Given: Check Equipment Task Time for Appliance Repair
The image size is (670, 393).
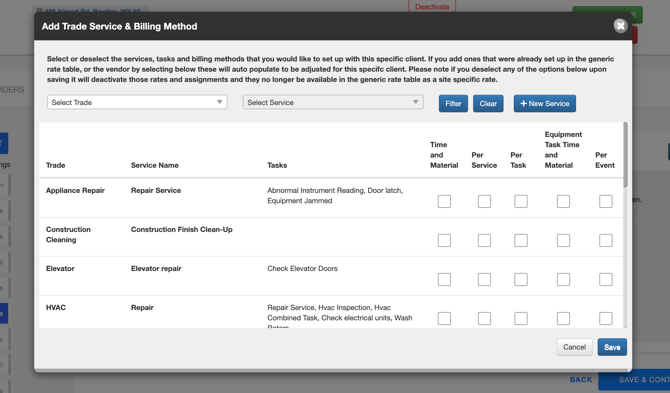Looking at the screenshot, I should click(563, 201).
